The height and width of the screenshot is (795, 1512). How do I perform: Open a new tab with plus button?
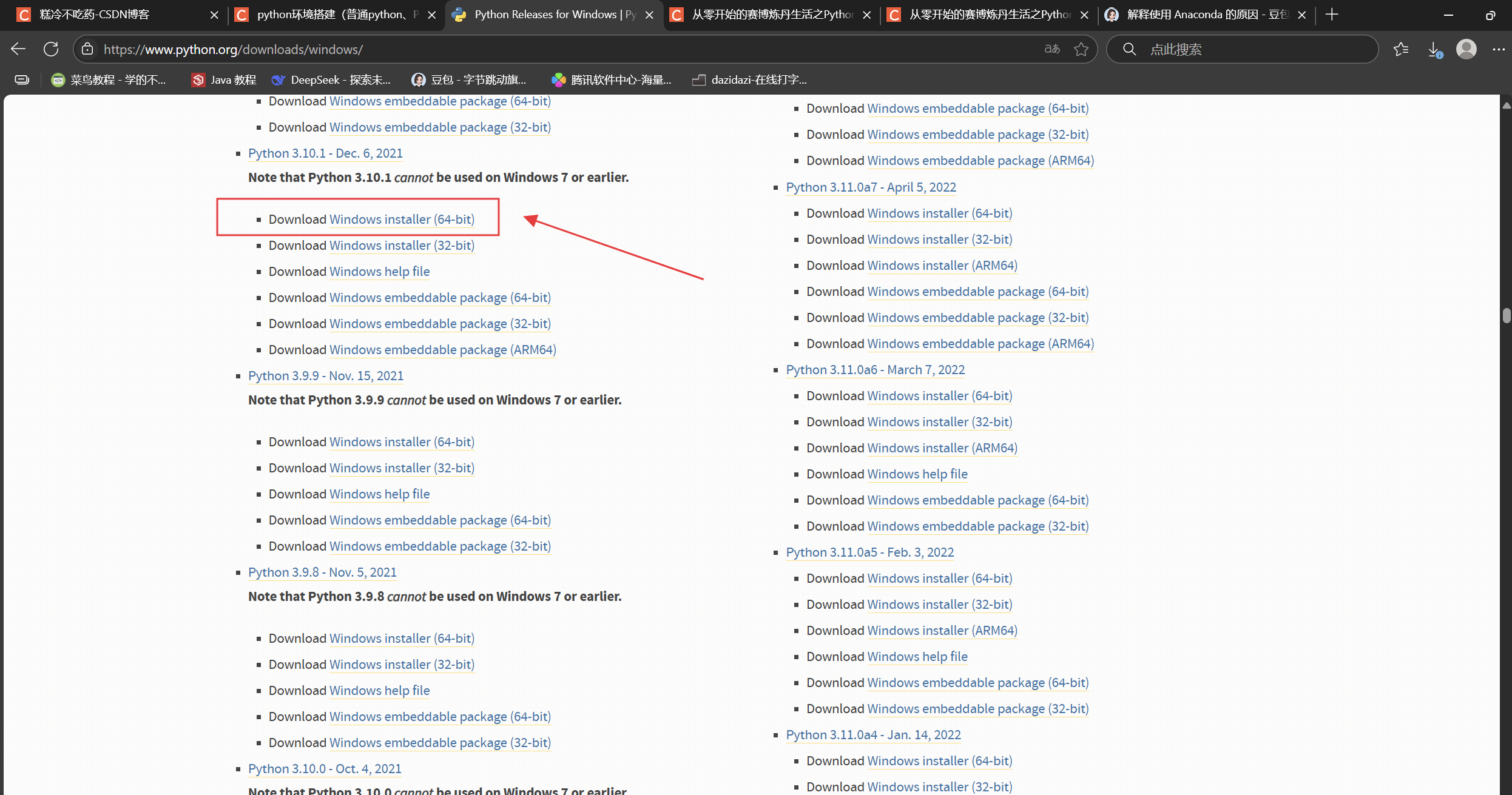(x=1332, y=15)
